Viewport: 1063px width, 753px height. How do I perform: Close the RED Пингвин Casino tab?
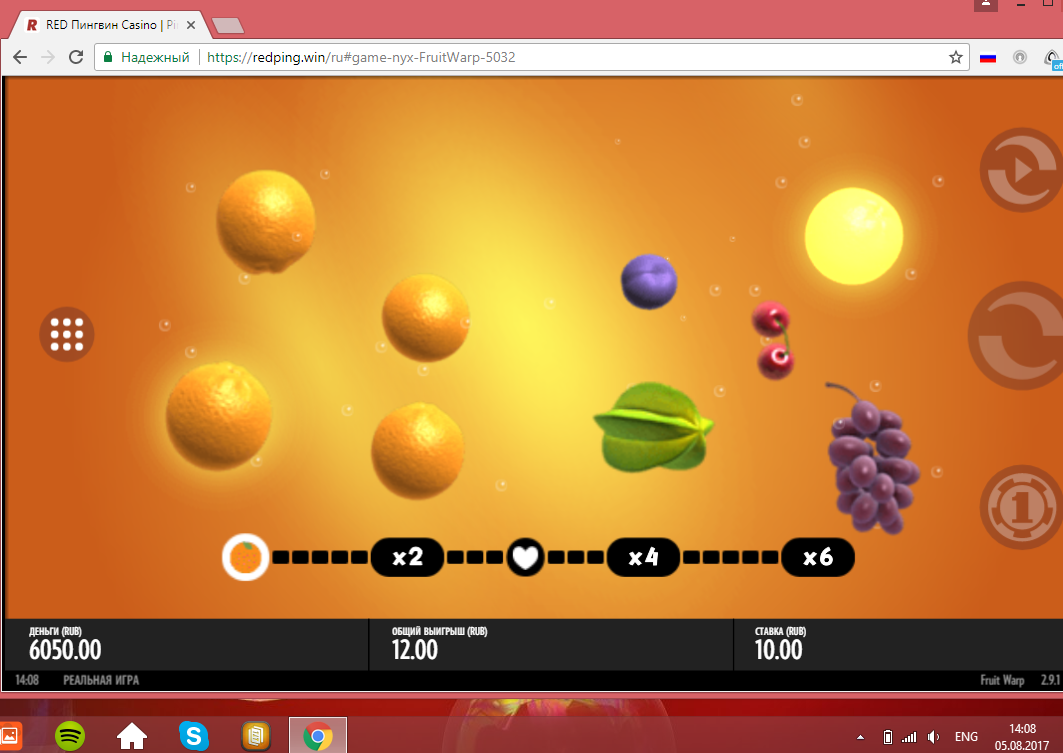(x=190, y=25)
